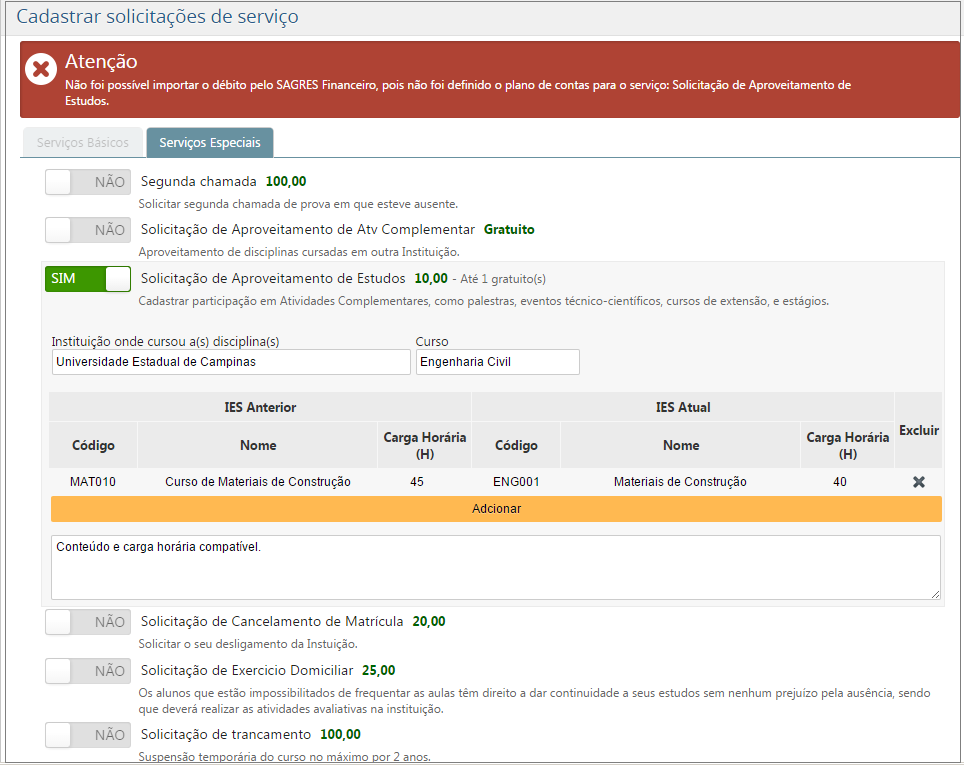This screenshot has width=964, height=765.
Task: Click the justification text area
Action: 496,565
